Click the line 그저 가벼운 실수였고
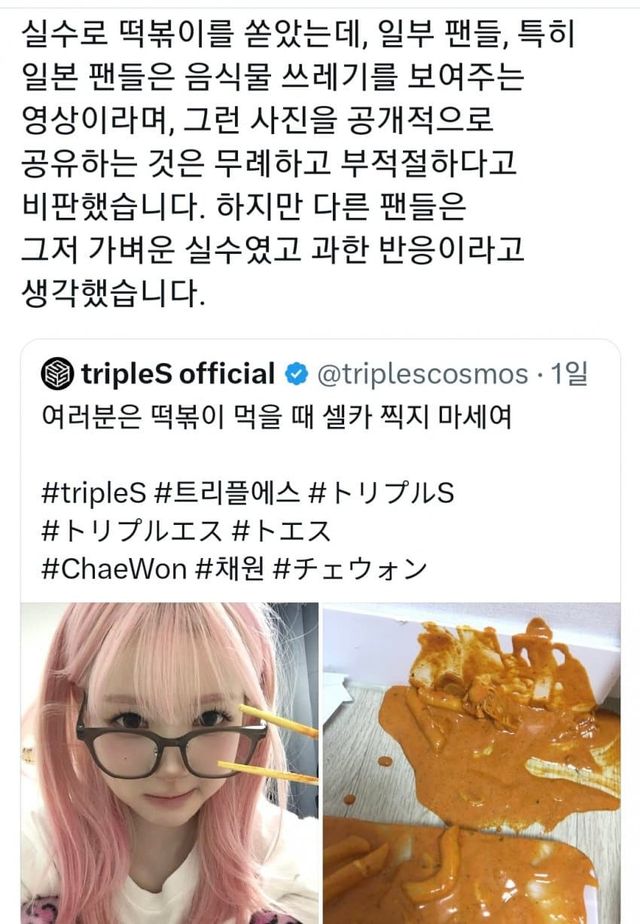 tap(272, 249)
